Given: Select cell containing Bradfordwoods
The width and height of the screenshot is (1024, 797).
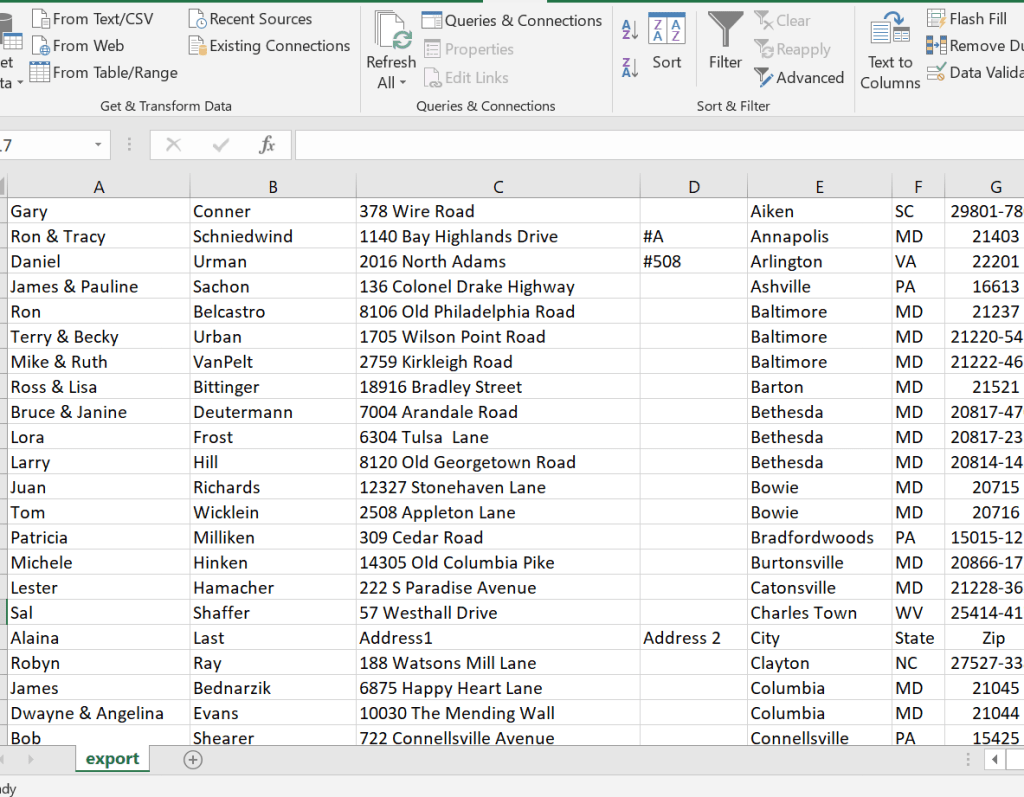Looking at the screenshot, I should pyautogui.click(x=812, y=538).
